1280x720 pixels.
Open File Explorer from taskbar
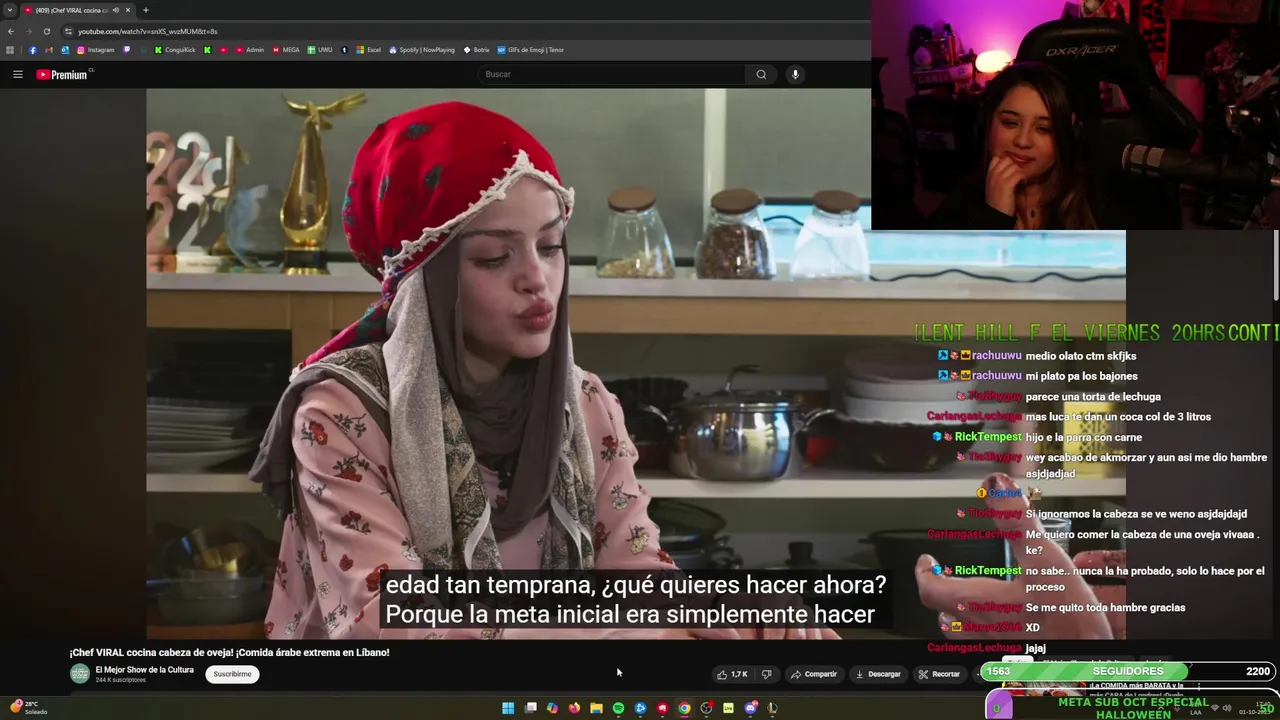pyautogui.click(x=596, y=708)
